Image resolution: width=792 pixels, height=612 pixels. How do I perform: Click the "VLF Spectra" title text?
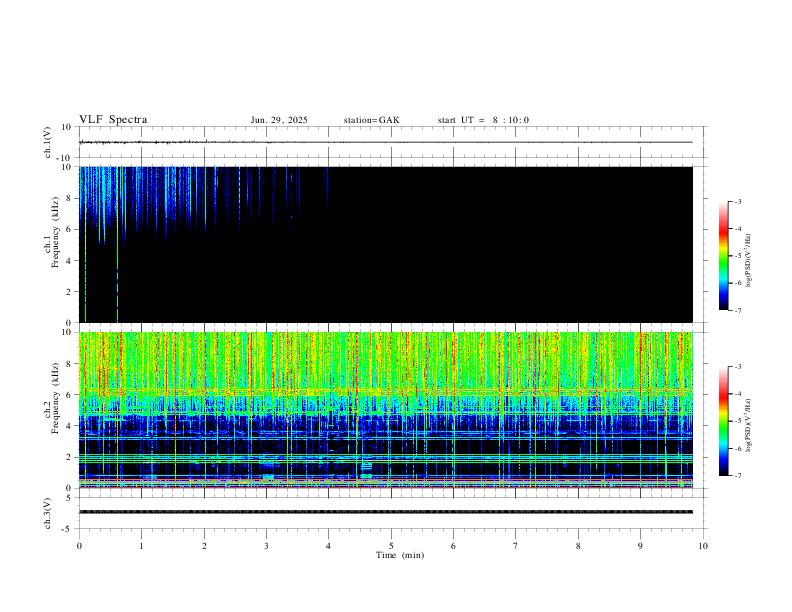[113, 120]
